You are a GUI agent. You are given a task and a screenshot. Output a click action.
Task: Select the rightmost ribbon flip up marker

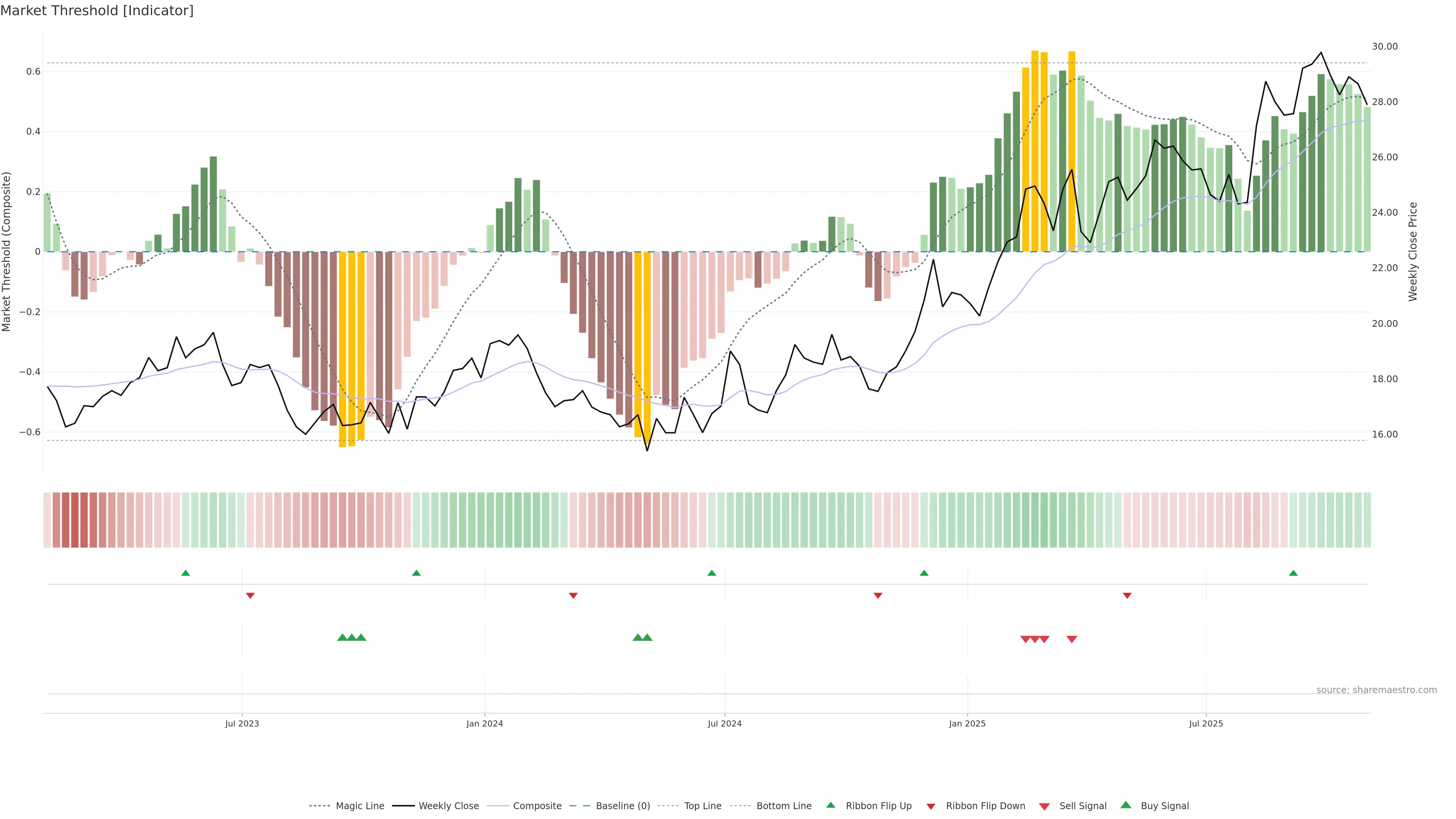click(x=1293, y=573)
